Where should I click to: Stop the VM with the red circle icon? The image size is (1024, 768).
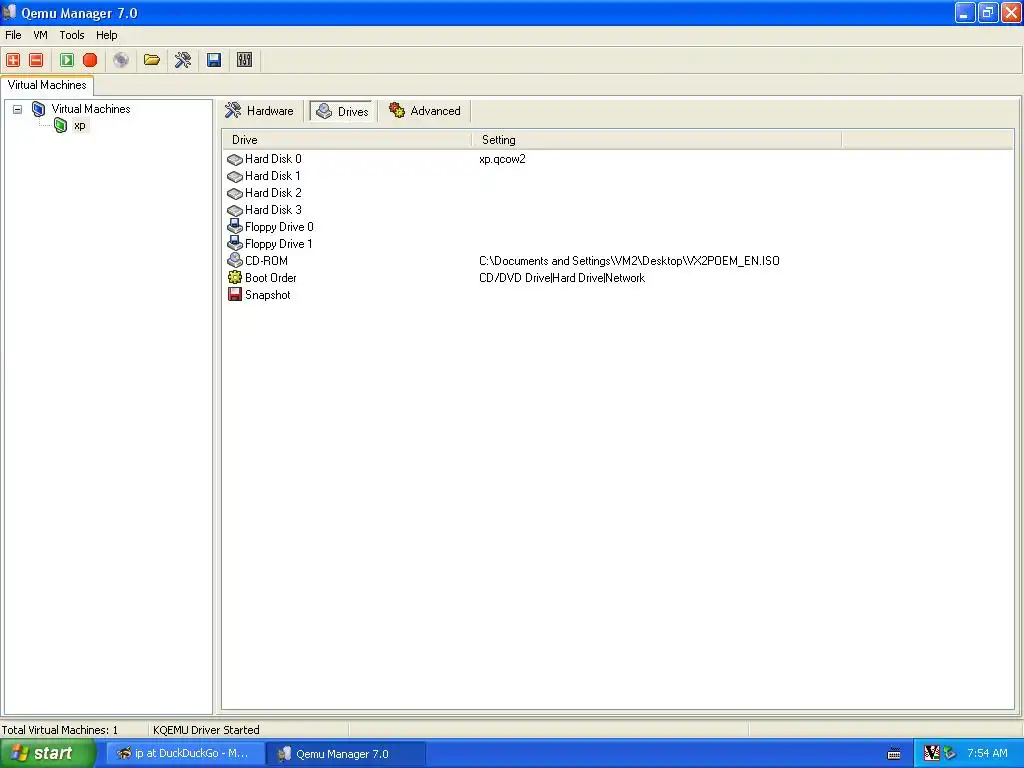click(x=90, y=60)
